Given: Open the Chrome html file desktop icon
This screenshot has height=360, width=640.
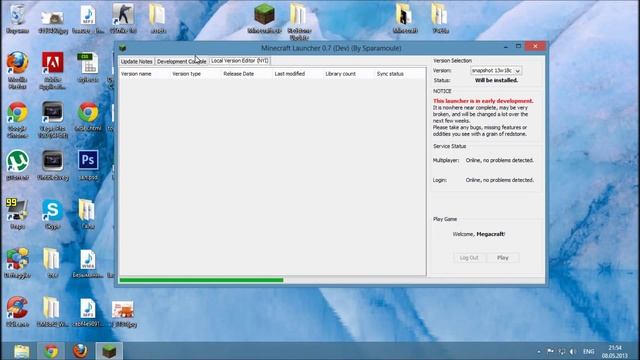Looking at the screenshot, I should click(x=88, y=116).
